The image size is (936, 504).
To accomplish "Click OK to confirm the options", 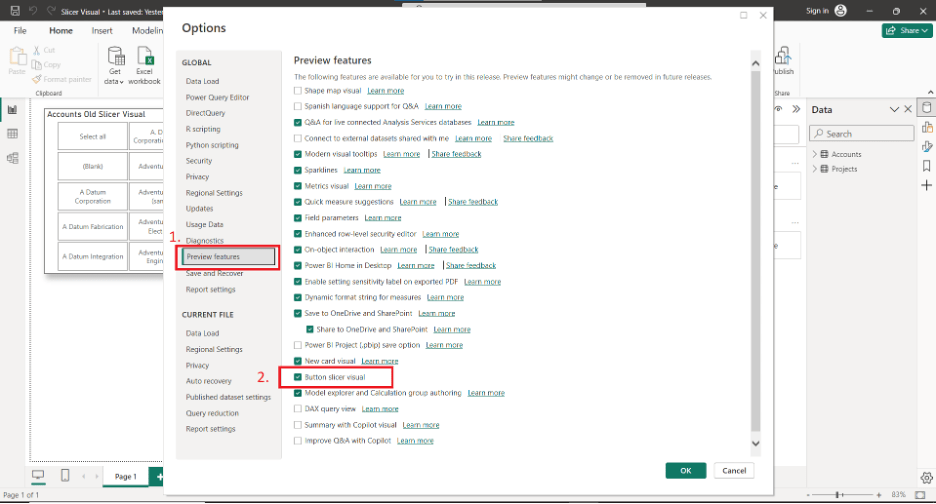I will coord(685,470).
